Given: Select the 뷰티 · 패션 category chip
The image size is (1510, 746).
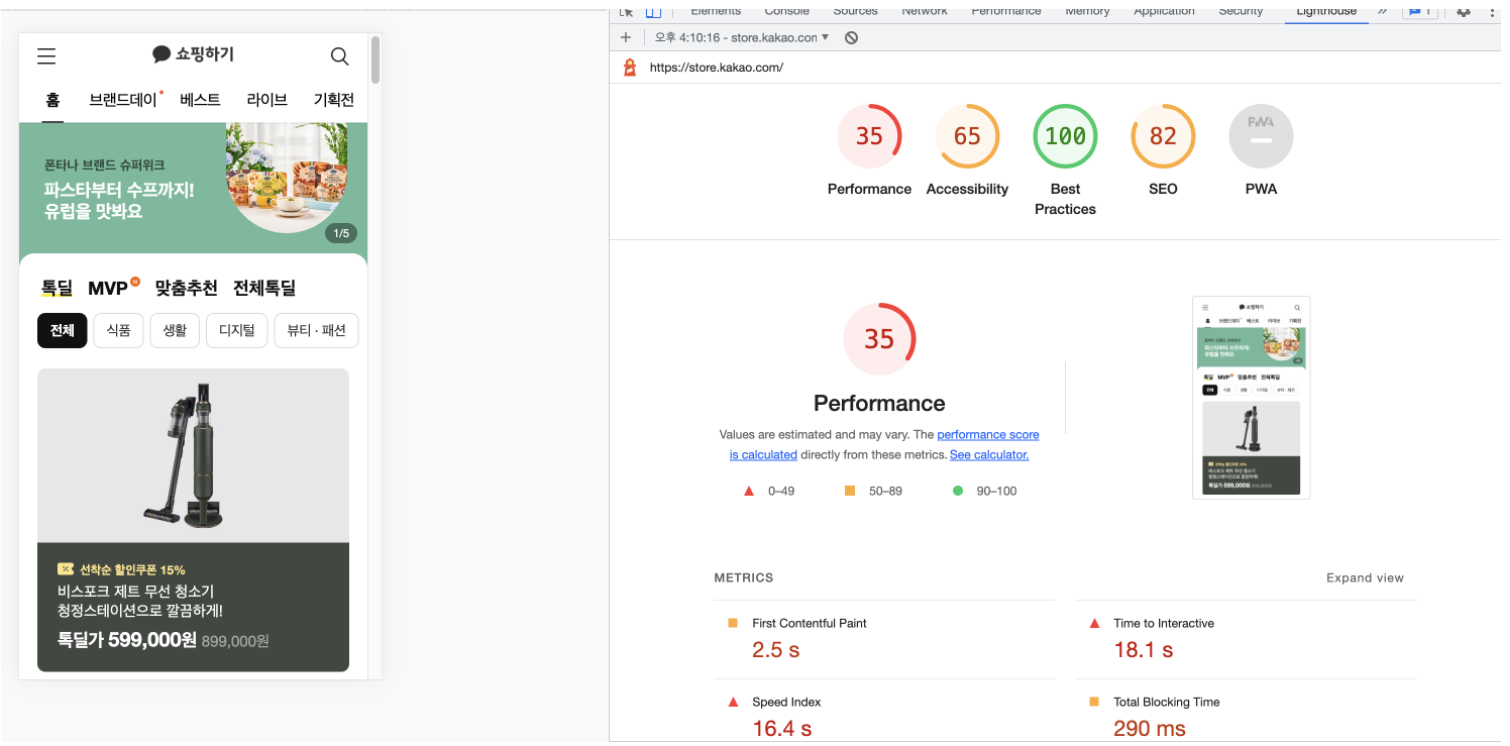Looking at the screenshot, I should (x=316, y=330).
